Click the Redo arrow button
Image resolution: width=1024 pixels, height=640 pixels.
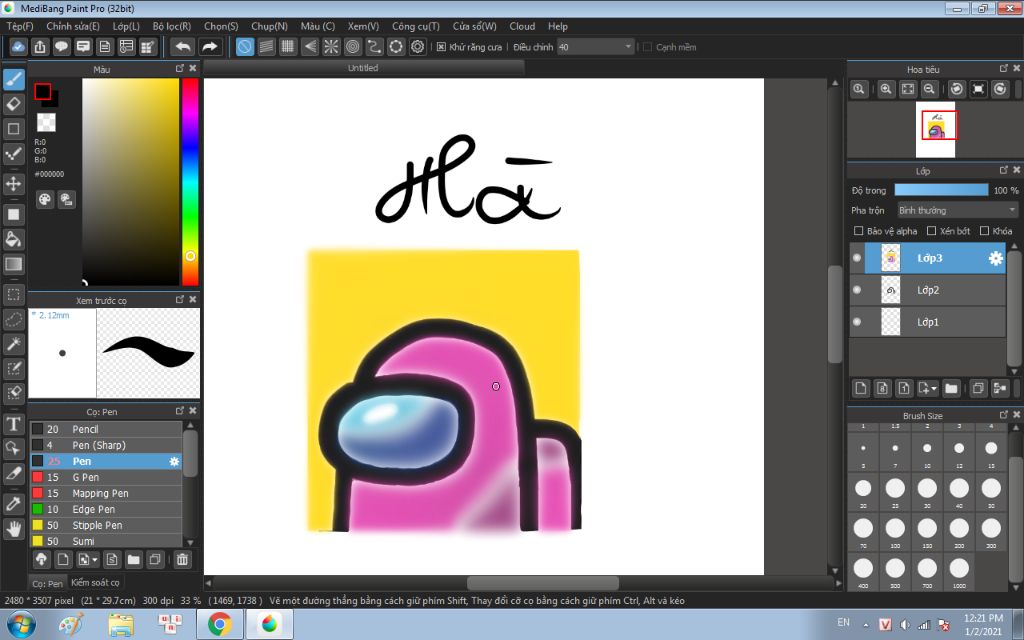(209, 47)
